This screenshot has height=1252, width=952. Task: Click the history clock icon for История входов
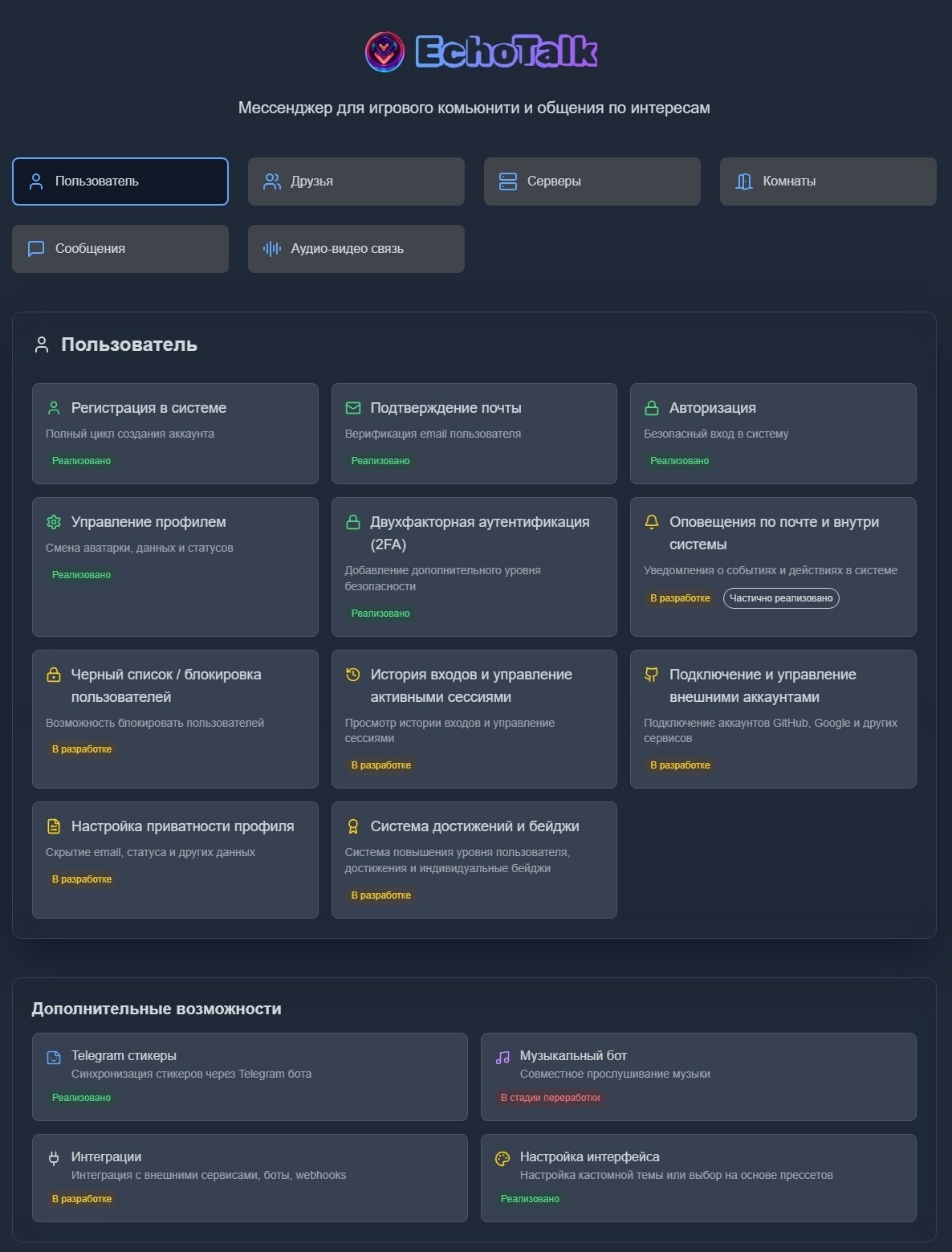pos(352,675)
